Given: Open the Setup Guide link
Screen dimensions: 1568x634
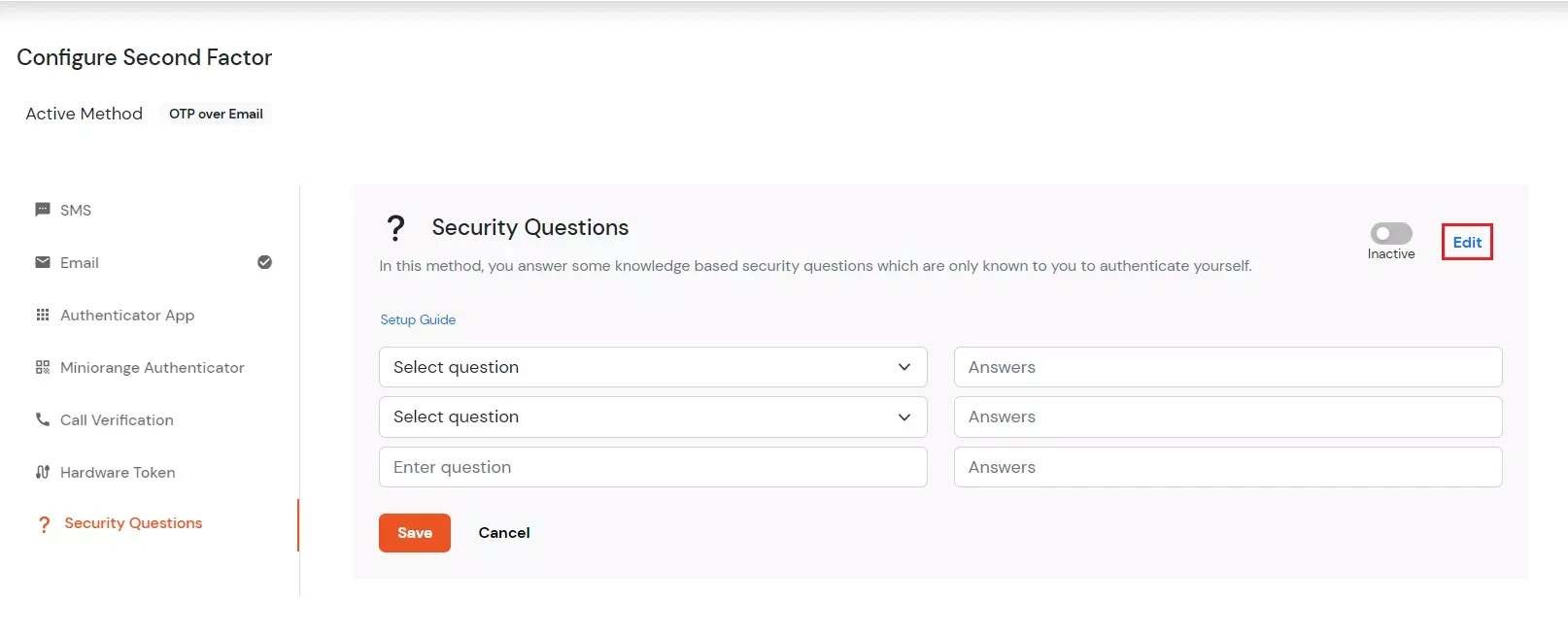Looking at the screenshot, I should (418, 319).
